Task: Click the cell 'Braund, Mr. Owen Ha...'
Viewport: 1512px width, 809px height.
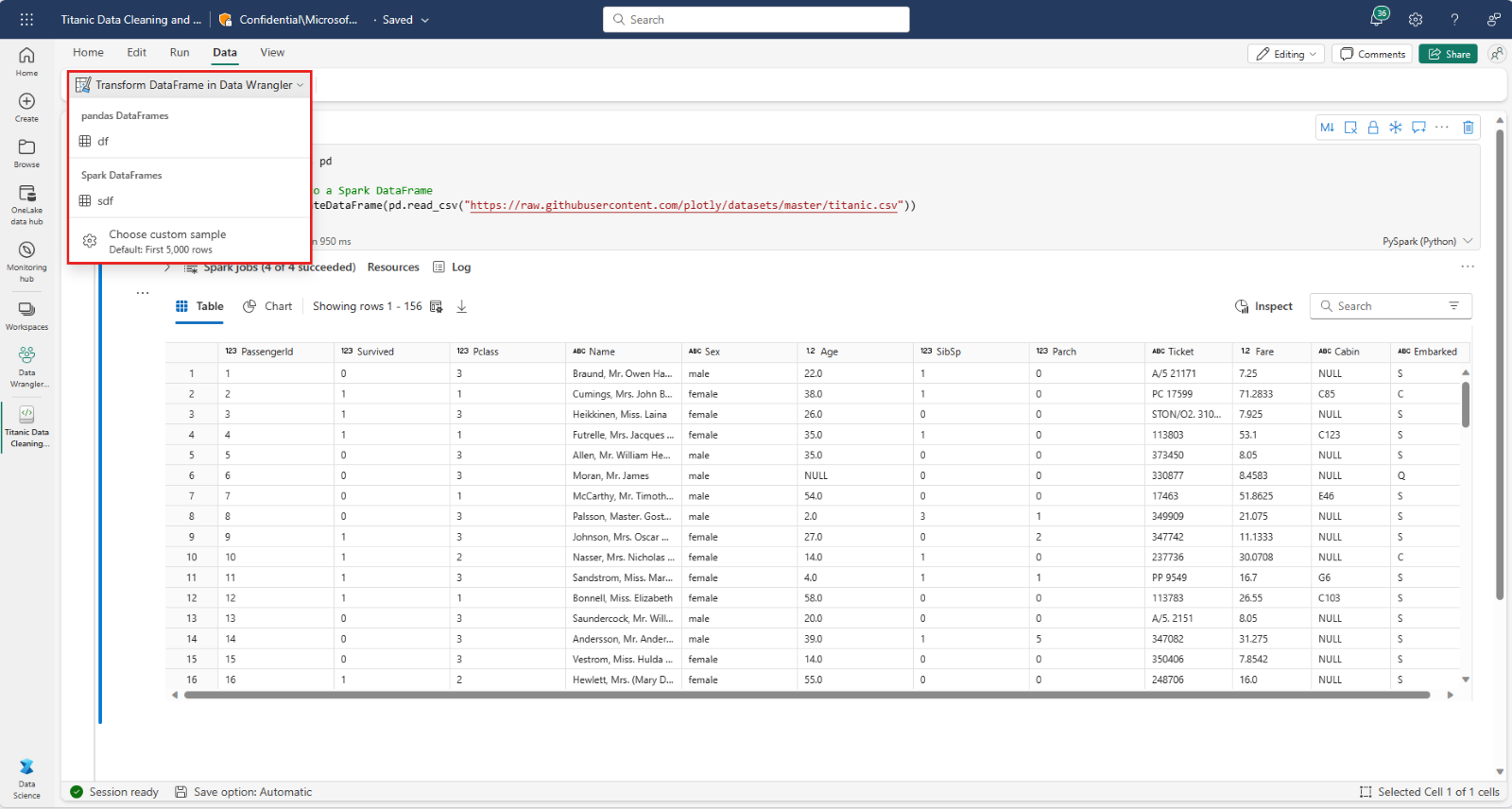Action: click(622, 373)
